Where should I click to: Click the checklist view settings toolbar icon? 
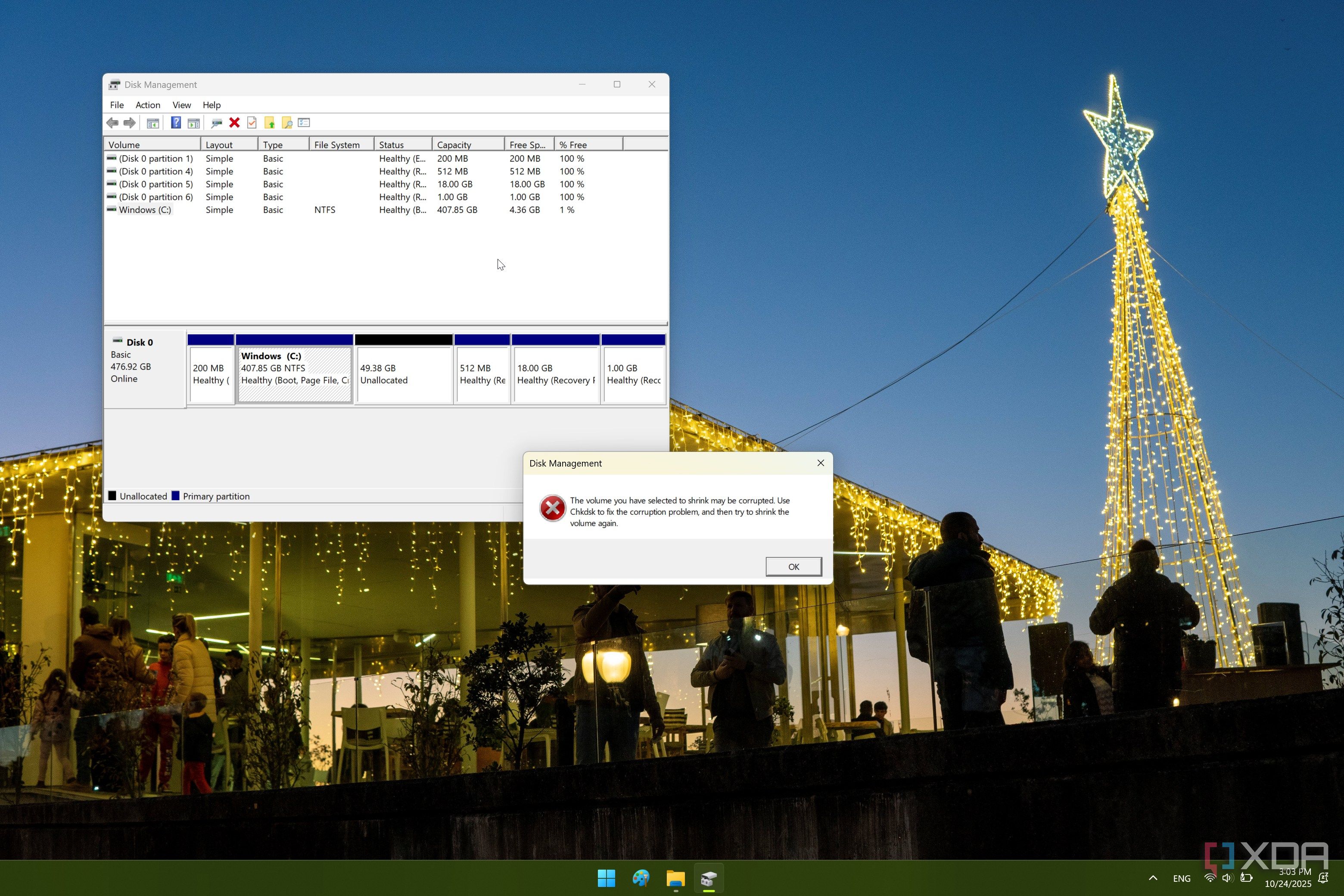[x=304, y=122]
